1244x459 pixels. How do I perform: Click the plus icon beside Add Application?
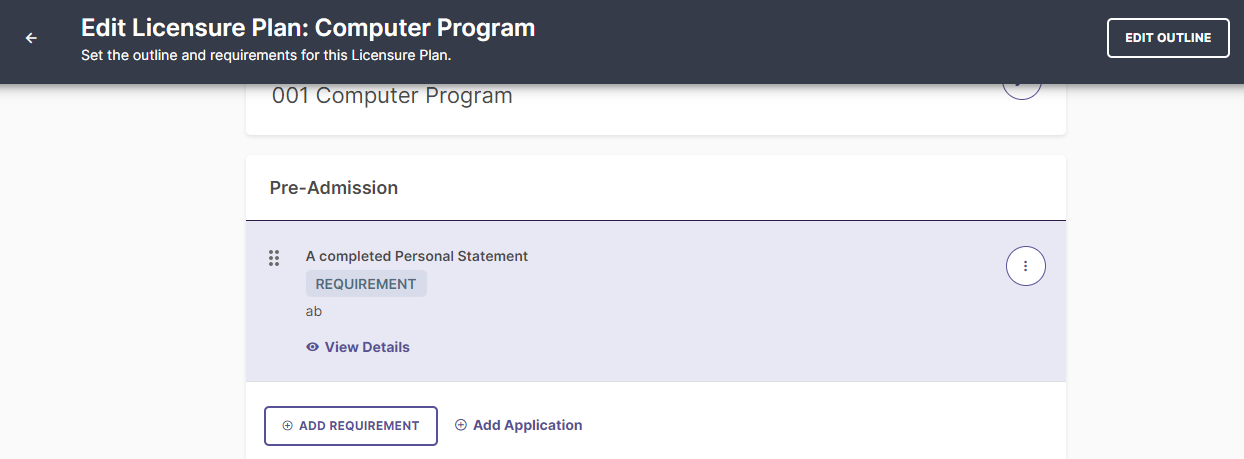click(x=461, y=425)
